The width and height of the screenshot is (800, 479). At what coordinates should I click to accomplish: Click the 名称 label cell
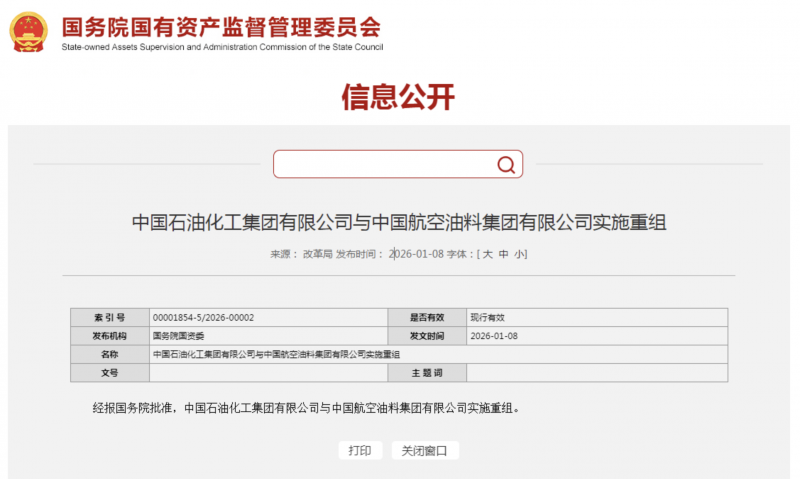[x=110, y=354]
